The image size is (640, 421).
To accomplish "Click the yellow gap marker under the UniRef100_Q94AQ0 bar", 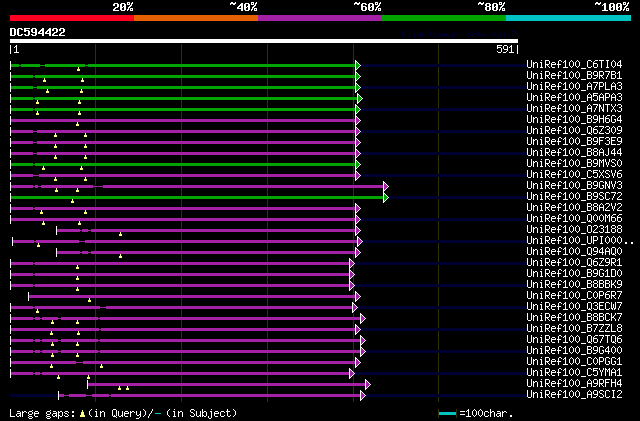I will point(120,256).
